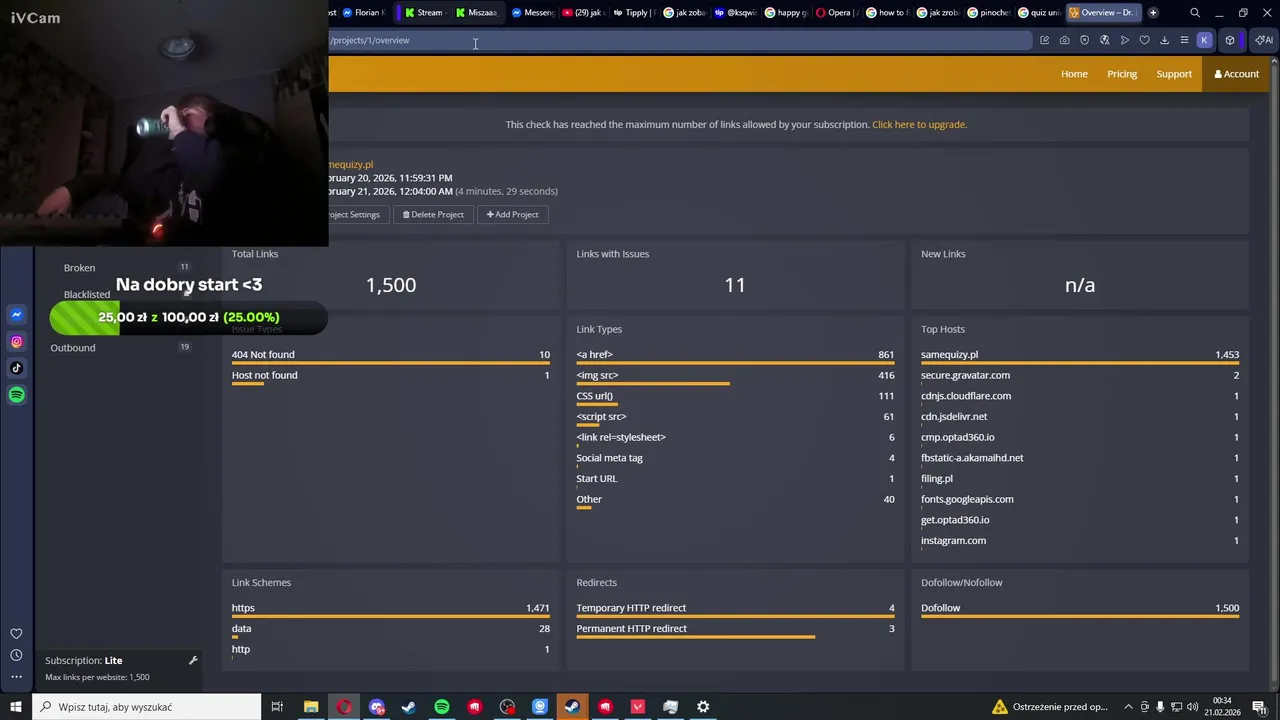This screenshot has height=720, width=1280.
Task: Open the Project Settings button
Action: click(x=358, y=214)
